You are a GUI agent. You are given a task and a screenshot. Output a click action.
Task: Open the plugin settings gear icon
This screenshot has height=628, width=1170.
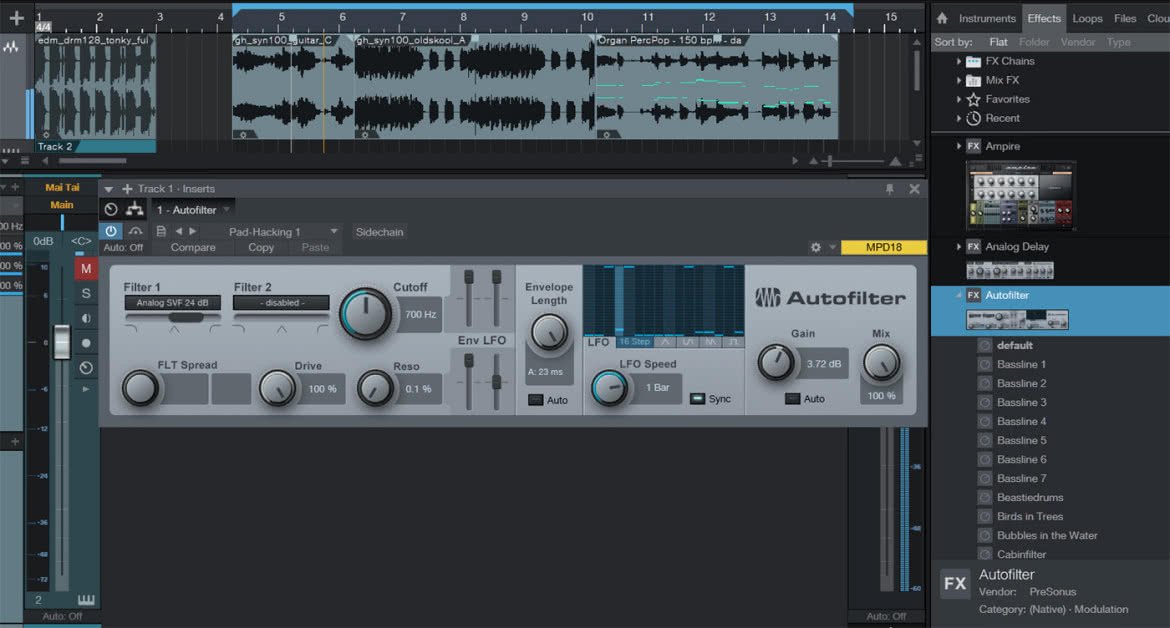point(816,248)
